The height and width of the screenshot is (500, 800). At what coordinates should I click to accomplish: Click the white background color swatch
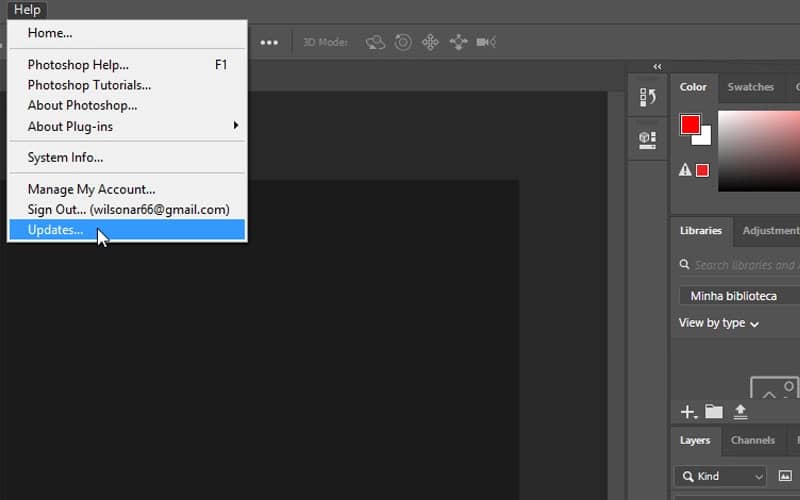tap(705, 137)
